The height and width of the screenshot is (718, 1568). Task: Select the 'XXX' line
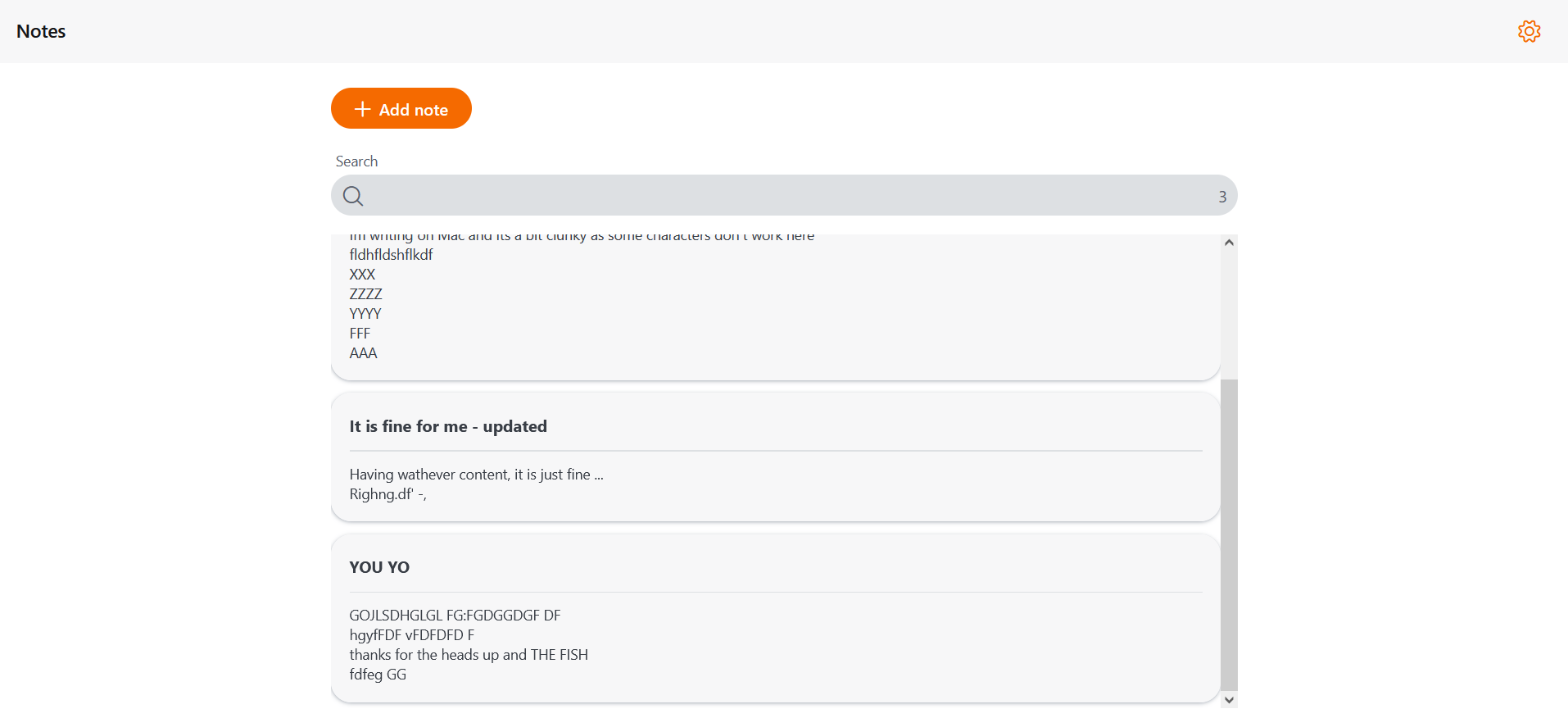point(362,275)
